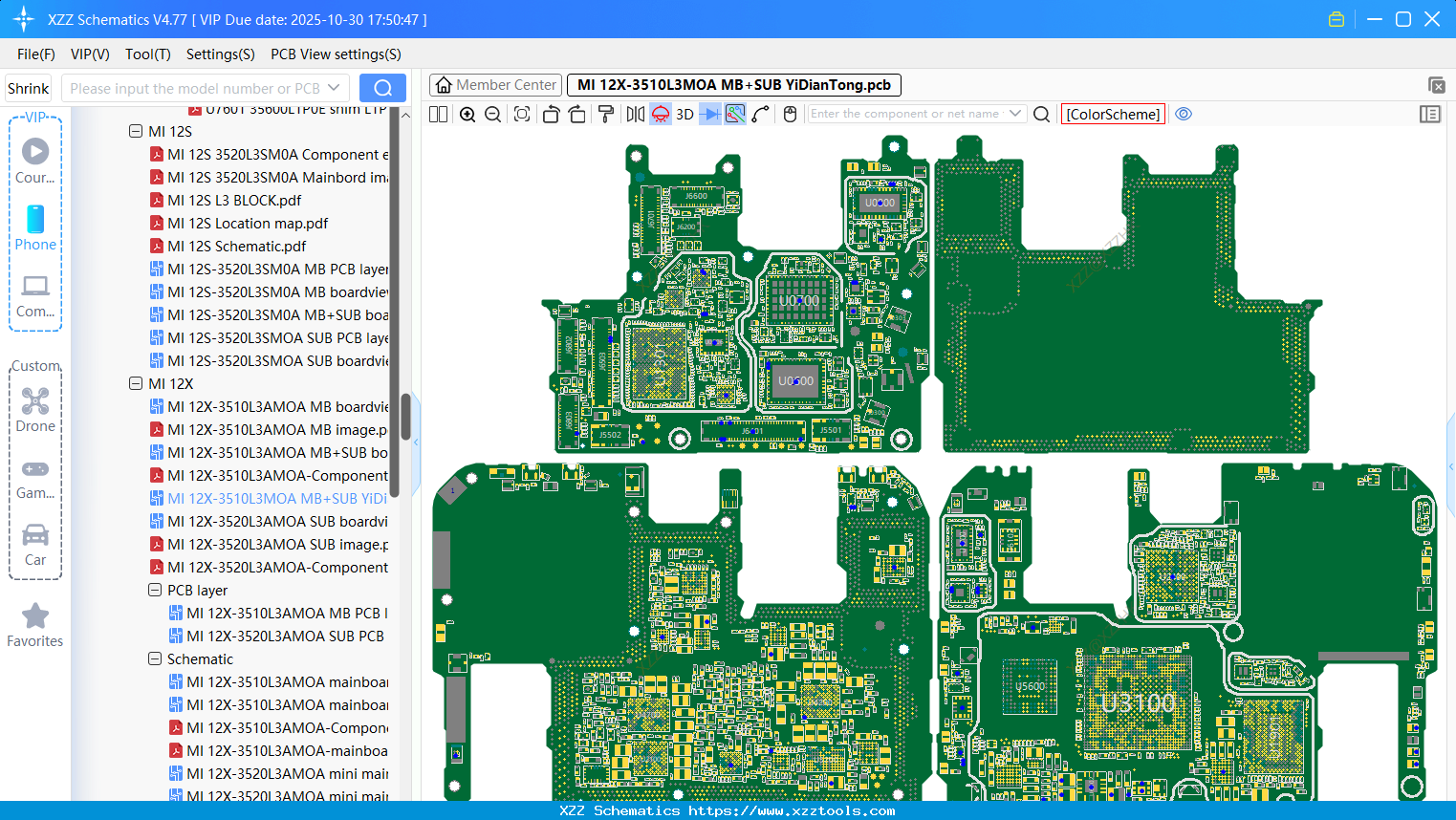This screenshot has height=820, width=1456.
Task: Select the mirror flip tool
Action: 635,114
